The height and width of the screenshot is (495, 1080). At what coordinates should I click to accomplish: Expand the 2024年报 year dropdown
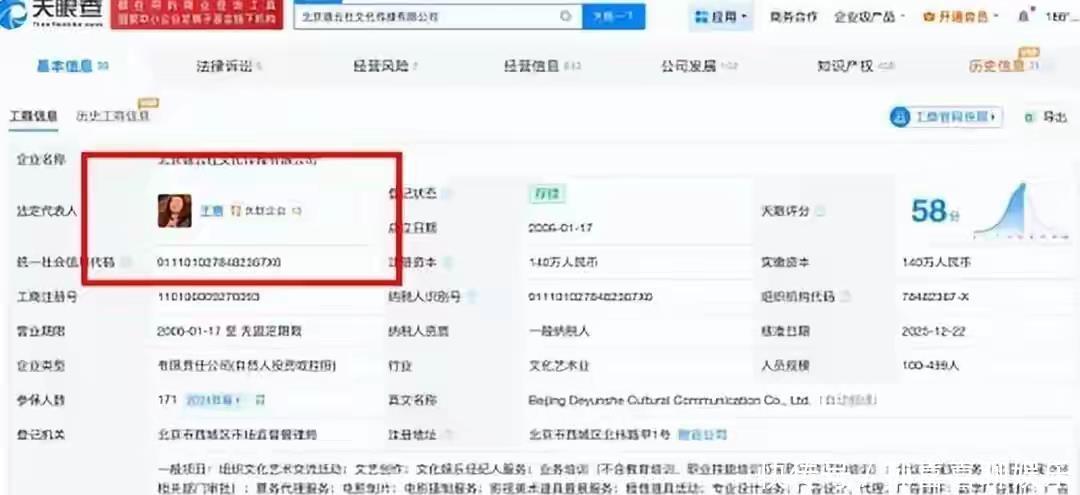213,400
